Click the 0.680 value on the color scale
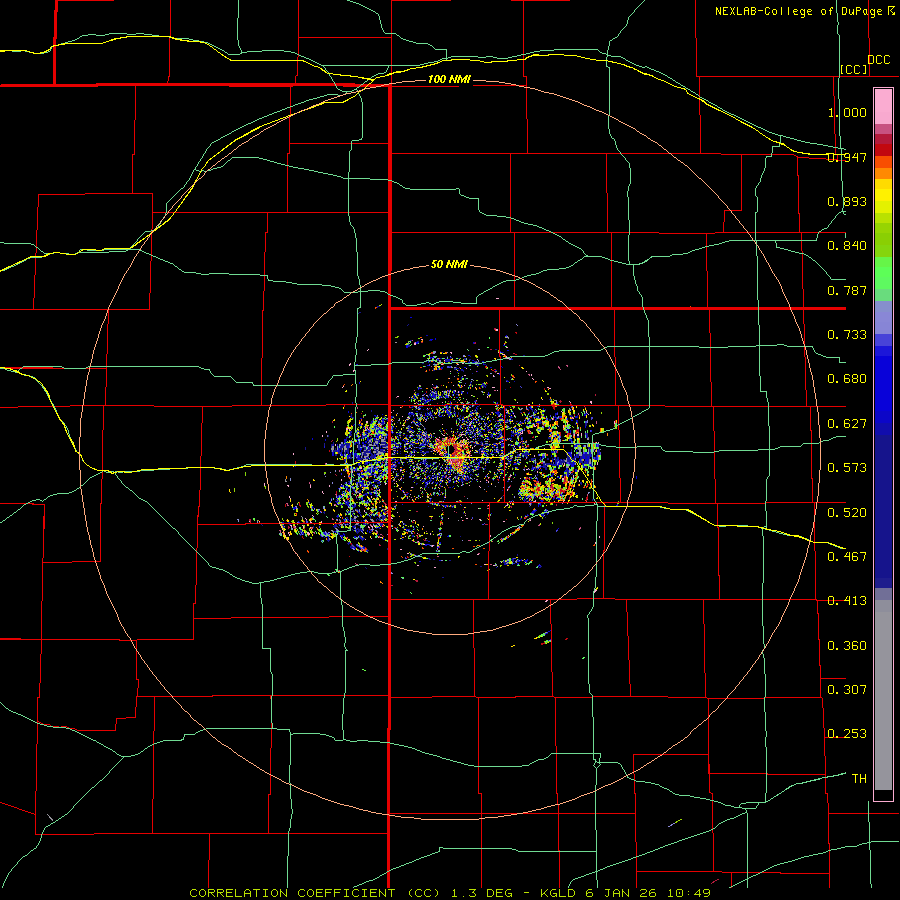 (847, 379)
